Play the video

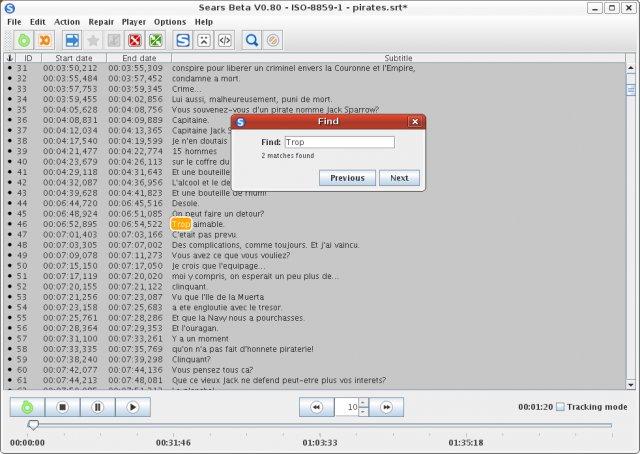click(133, 407)
